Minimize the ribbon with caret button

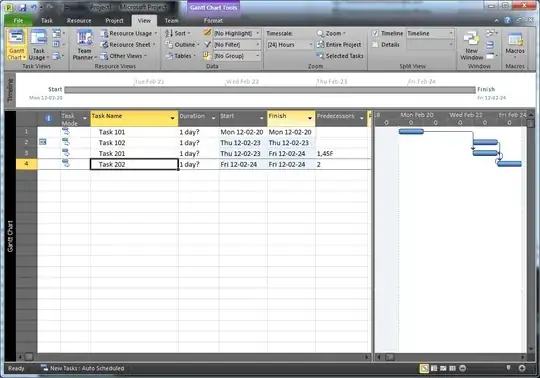[x=496, y=21]
